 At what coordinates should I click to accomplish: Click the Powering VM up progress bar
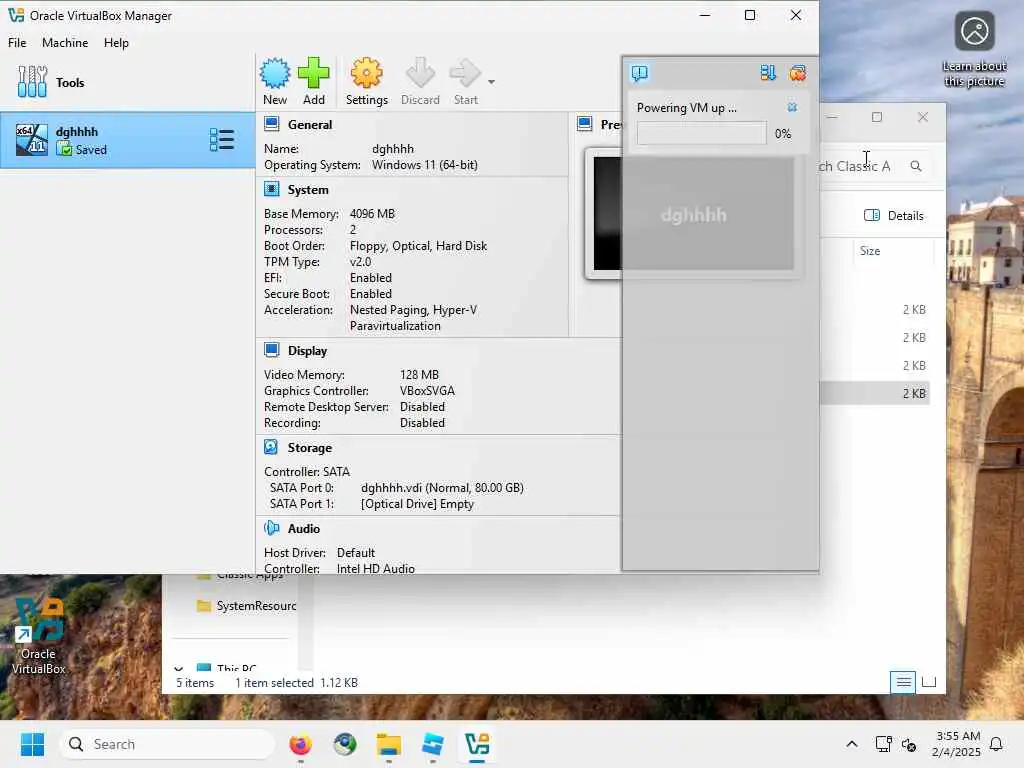[x=701, y=134]
